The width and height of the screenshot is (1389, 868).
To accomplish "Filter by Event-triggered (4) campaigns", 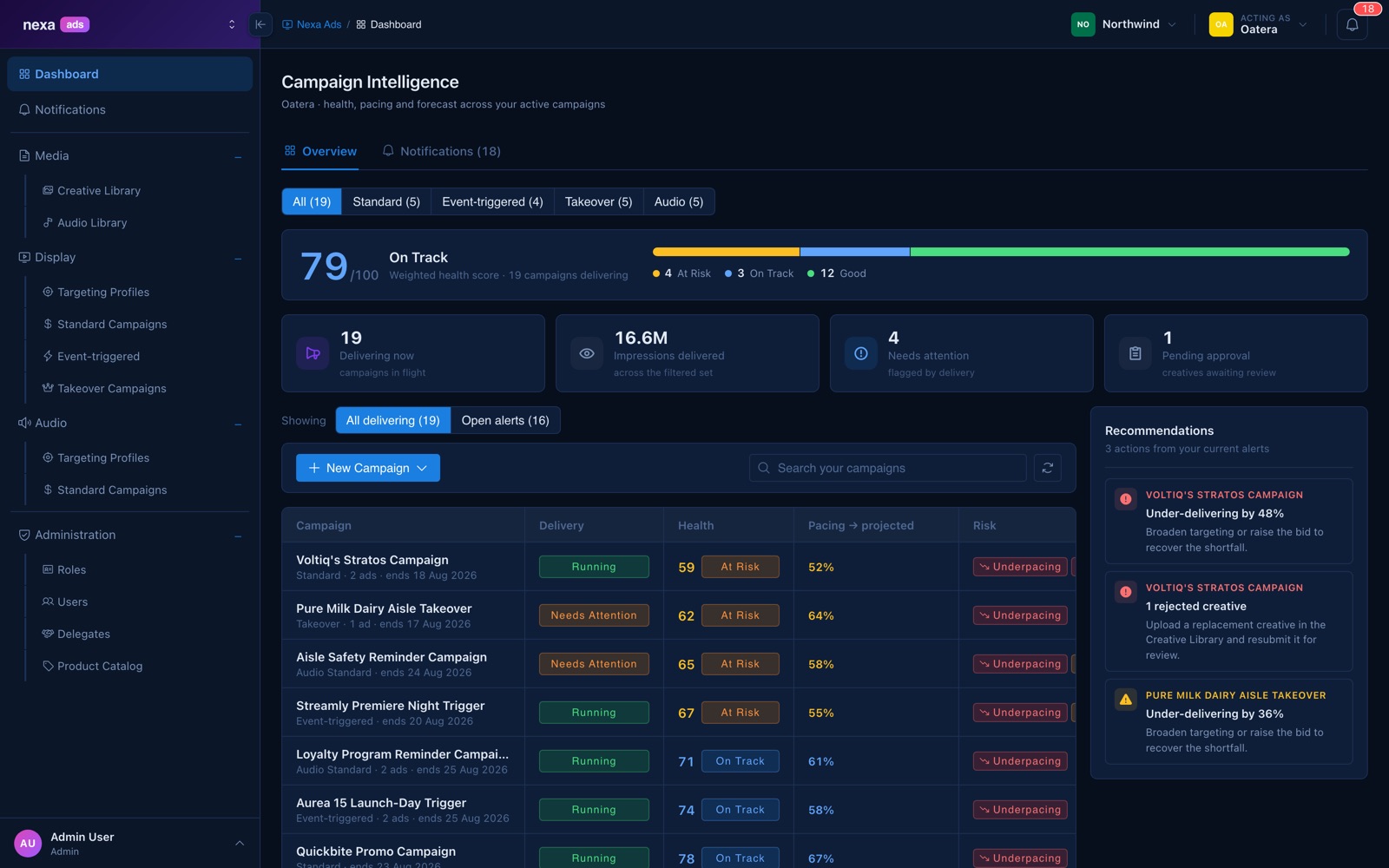I will tap(492, 201).
